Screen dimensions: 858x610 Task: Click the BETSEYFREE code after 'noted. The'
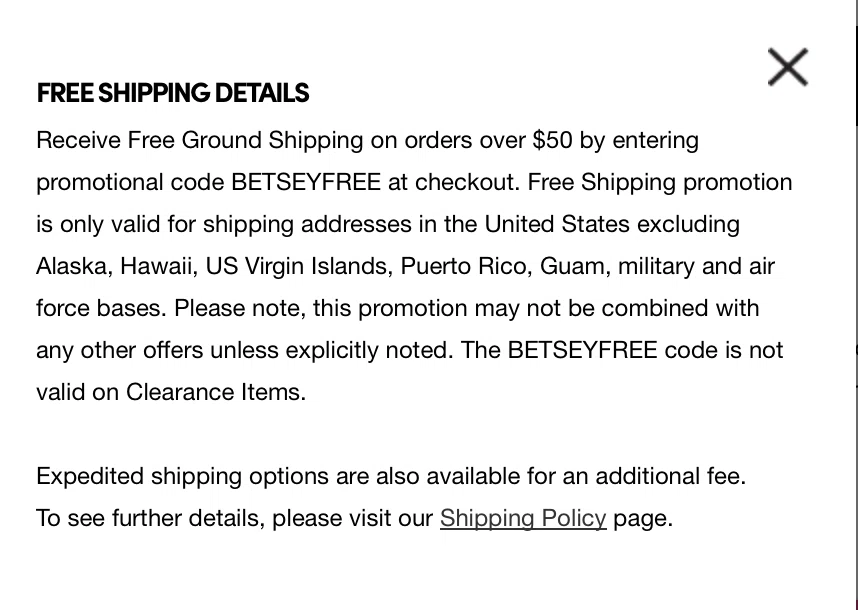click(x=582, y=350)
